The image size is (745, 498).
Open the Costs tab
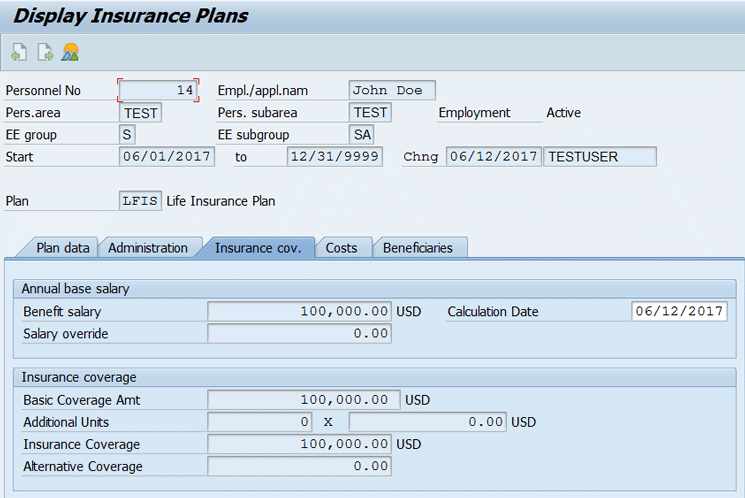(341, 248)
